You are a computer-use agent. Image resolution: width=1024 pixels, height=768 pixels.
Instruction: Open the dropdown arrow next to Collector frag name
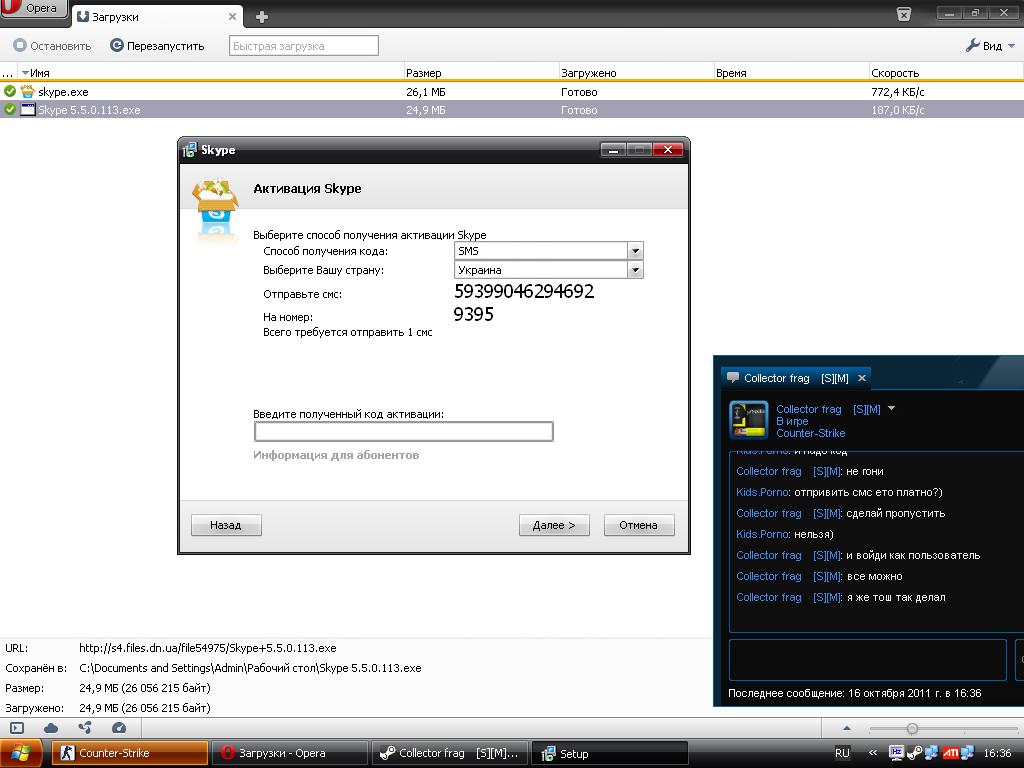click(891, 408)
